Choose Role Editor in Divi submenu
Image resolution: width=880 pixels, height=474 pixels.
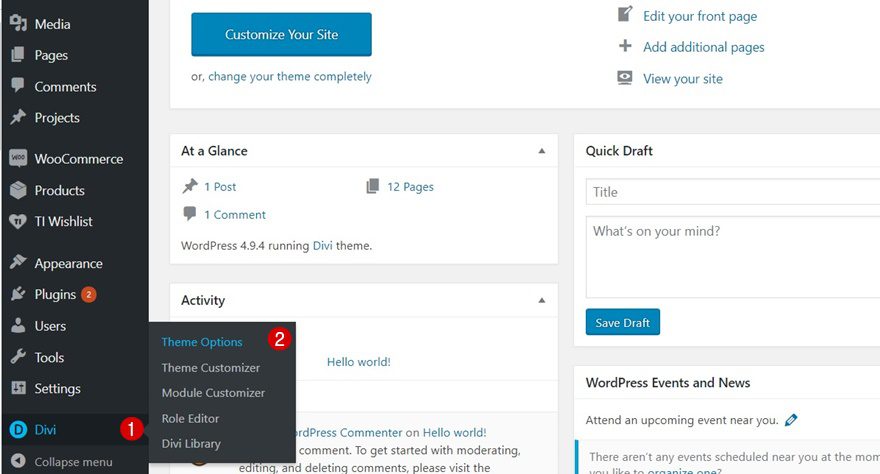[x=190, y=418]
